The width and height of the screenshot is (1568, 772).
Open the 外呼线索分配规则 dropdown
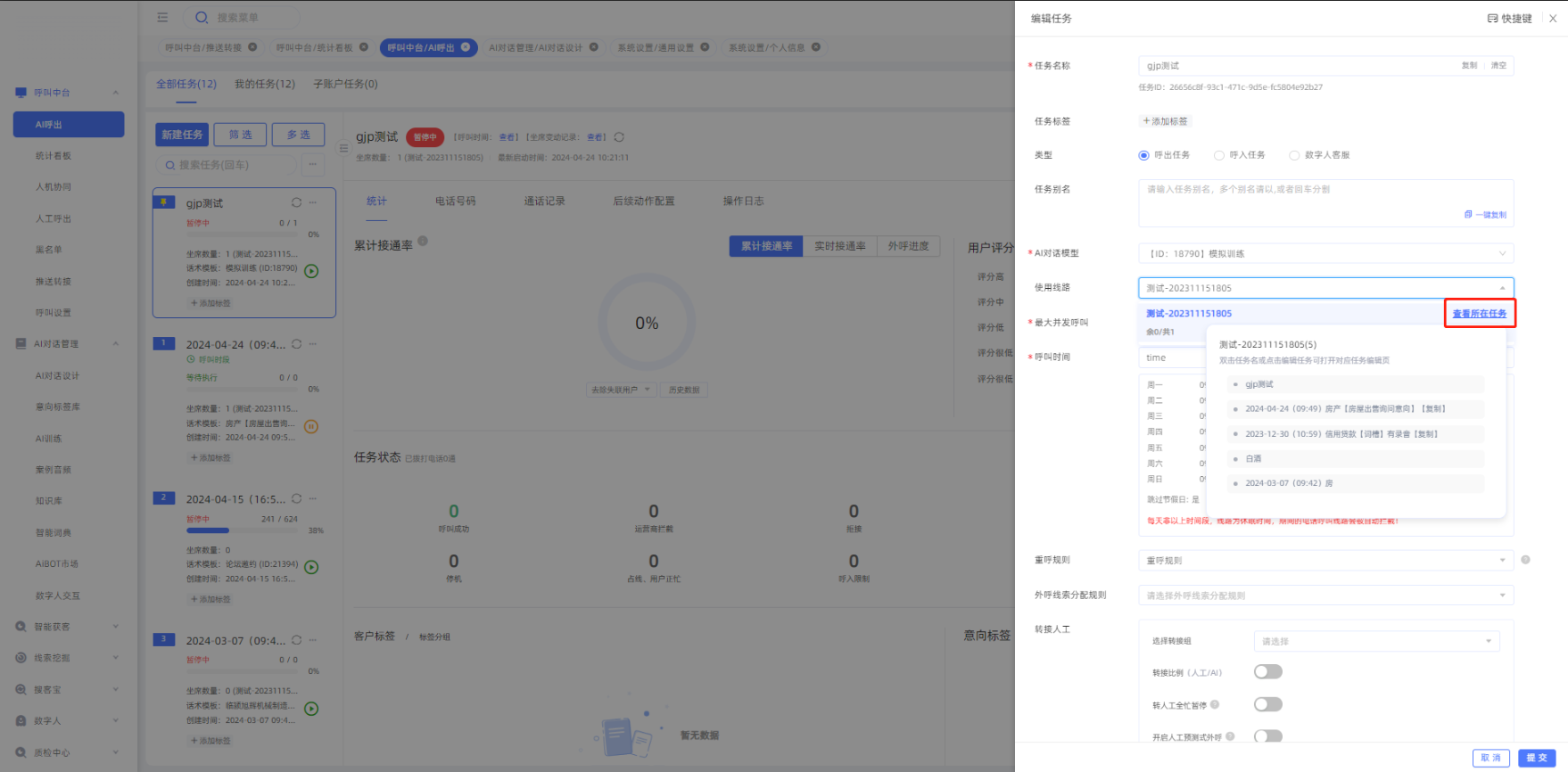point(1325,595)
